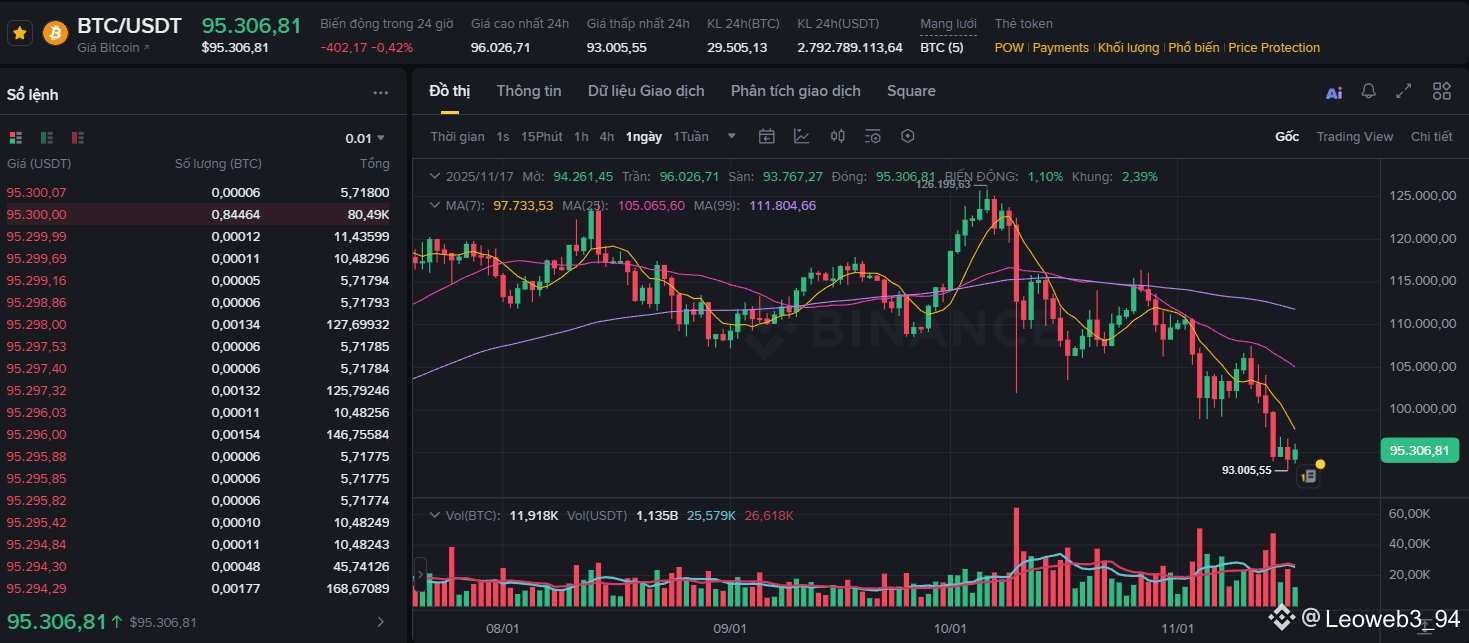1469x643 pixels.
Task: Open the Phổ biến token tag
Action: click(x=1194, y=48)
